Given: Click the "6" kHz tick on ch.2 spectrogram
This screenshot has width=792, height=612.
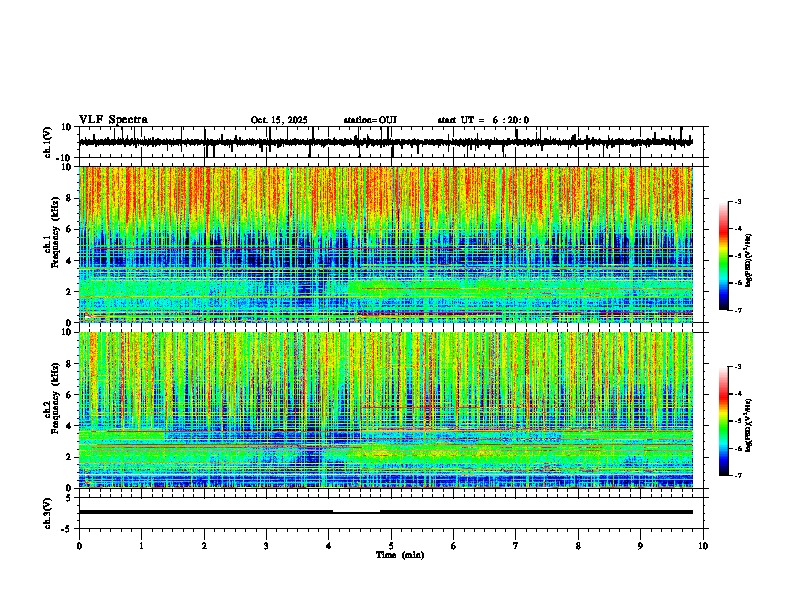Looking at the screenshot, I should coord(71,395).
